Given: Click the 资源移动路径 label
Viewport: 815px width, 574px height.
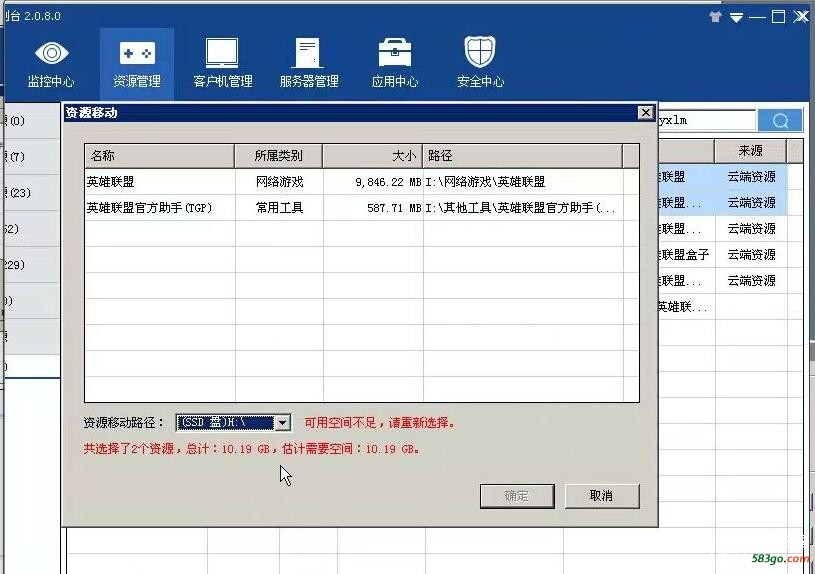Looking at the screenshot, I should point(124,423).
